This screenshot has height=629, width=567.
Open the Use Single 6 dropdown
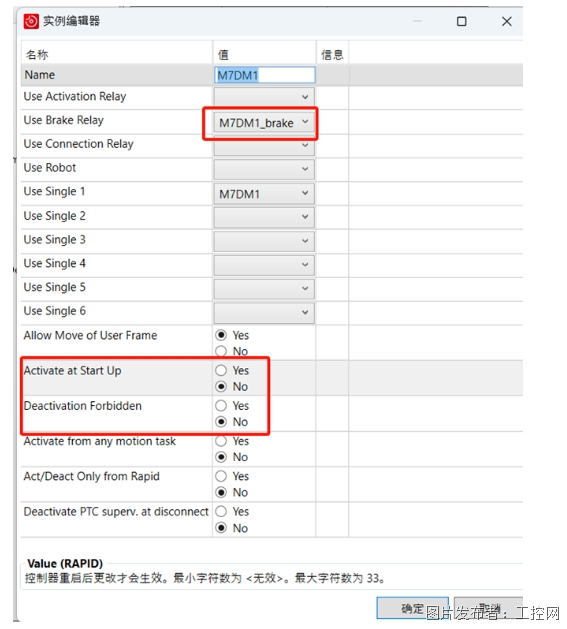click(264, 312)
